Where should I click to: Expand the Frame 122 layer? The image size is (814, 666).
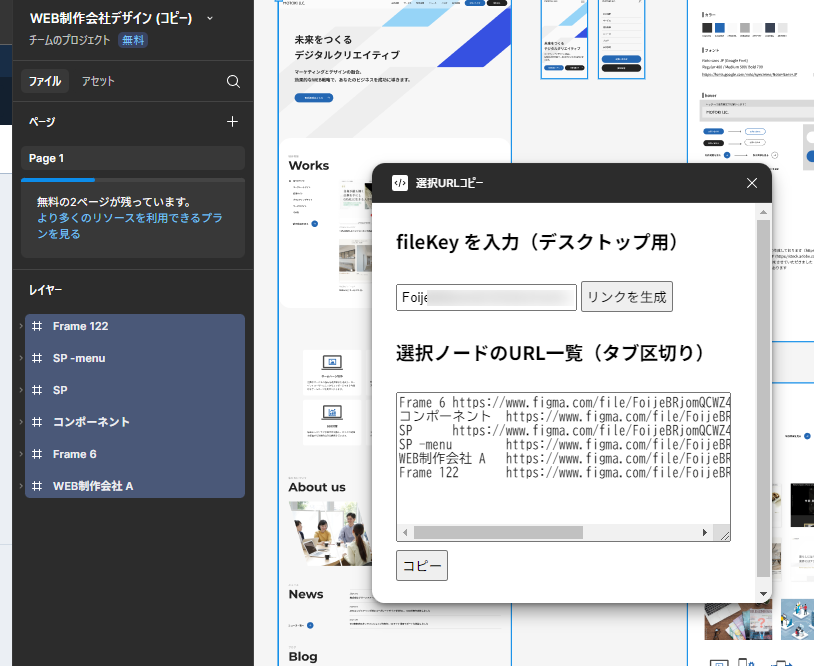pos(22,326)
